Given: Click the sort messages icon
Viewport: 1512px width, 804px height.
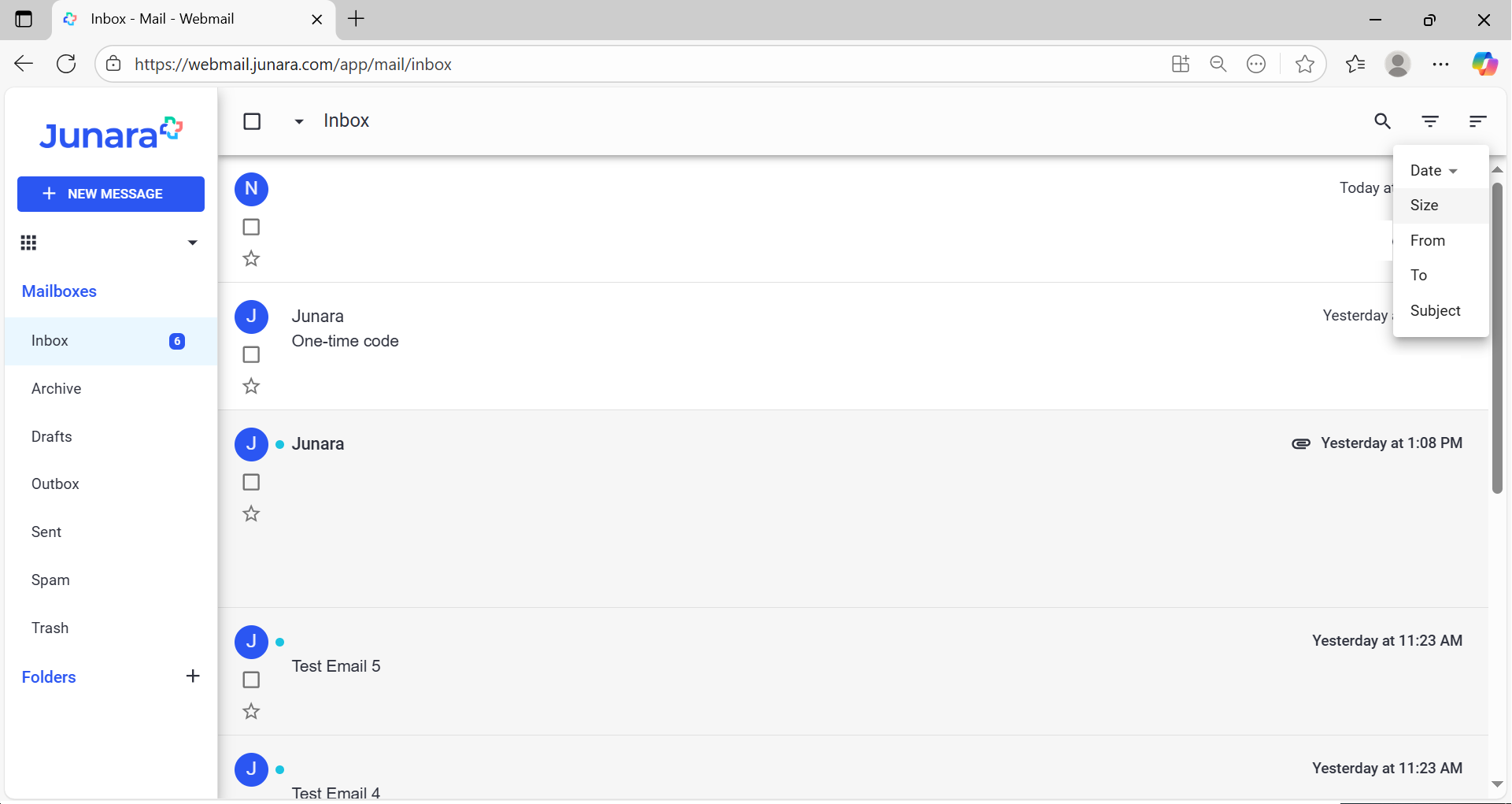Looking at the screenshot, I should 1477,121.
